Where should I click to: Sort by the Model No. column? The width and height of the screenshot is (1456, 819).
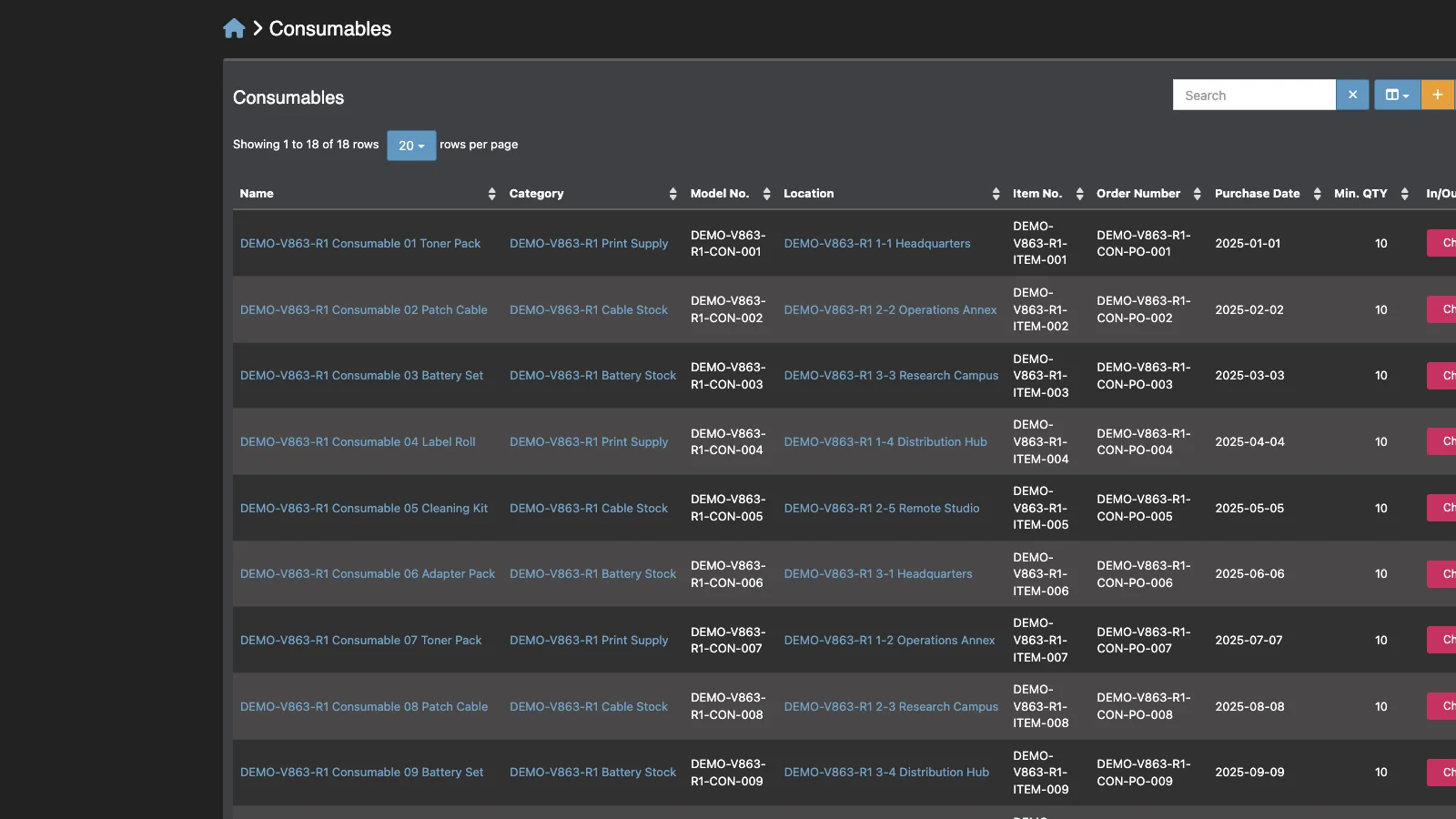pos(730,194)
